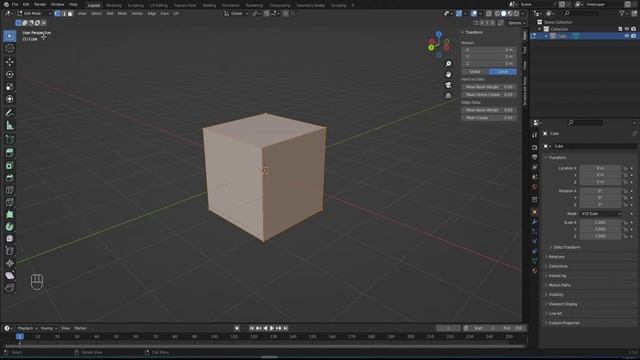Click the Mean Crease edge field
This screenshot has width=640, height=360.
[x=489, y=118]
